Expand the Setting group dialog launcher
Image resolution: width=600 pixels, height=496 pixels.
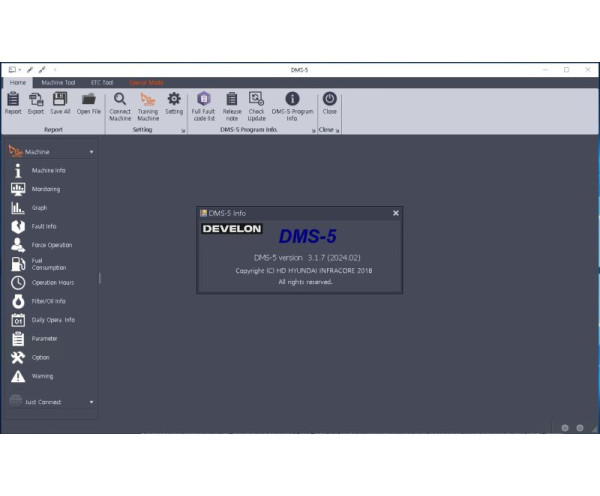click(x=183, y=130)
